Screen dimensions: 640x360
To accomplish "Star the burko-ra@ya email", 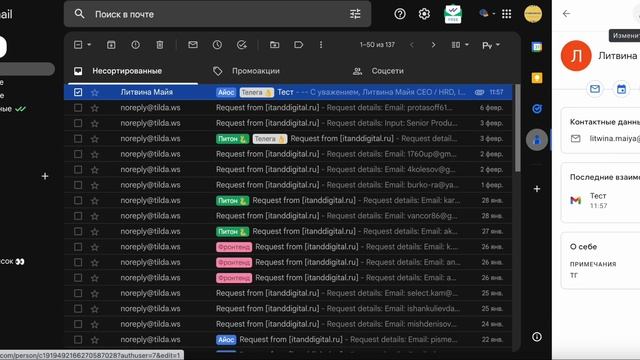I will coord(95,185).
